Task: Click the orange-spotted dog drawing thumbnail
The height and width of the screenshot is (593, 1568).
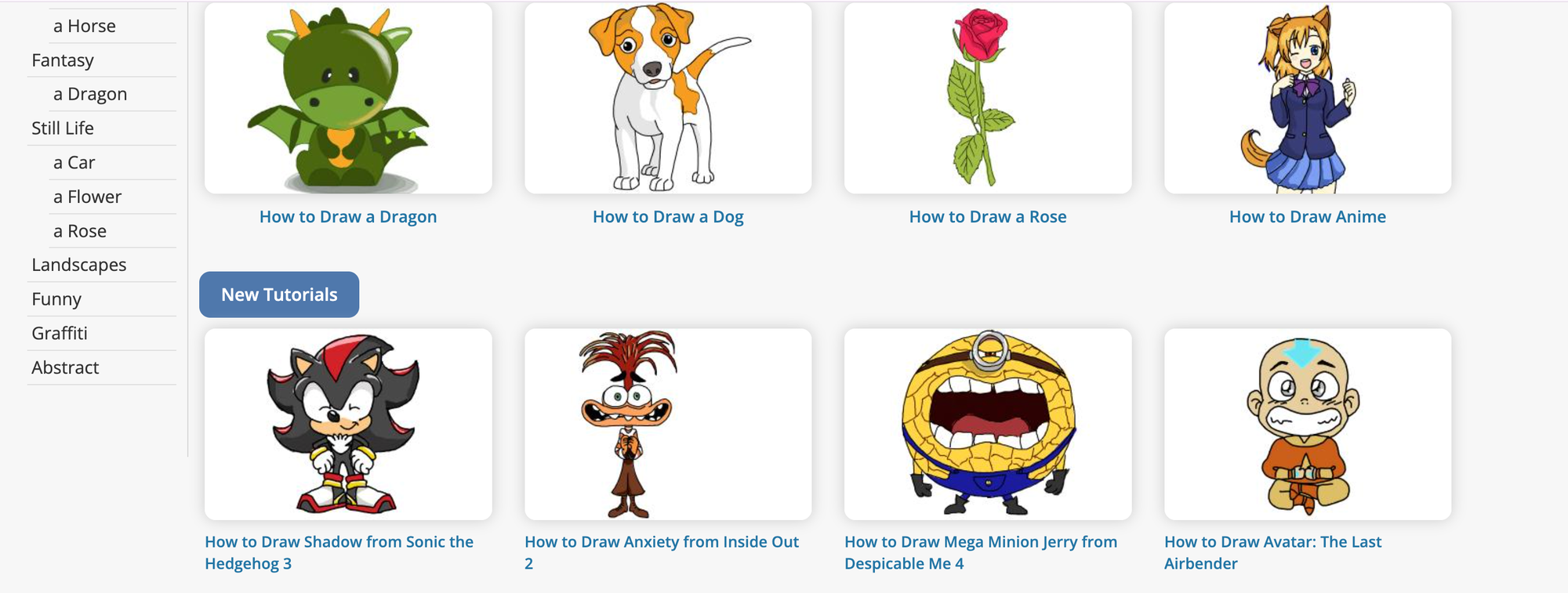Action: 668,98
